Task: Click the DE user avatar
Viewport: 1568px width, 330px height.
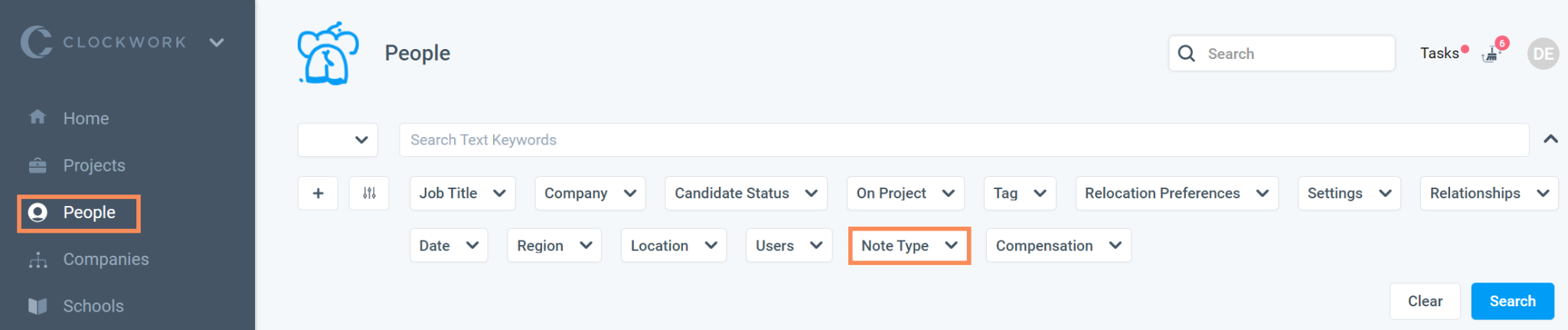Action: pyautogui.click(x=1543, y=54)
